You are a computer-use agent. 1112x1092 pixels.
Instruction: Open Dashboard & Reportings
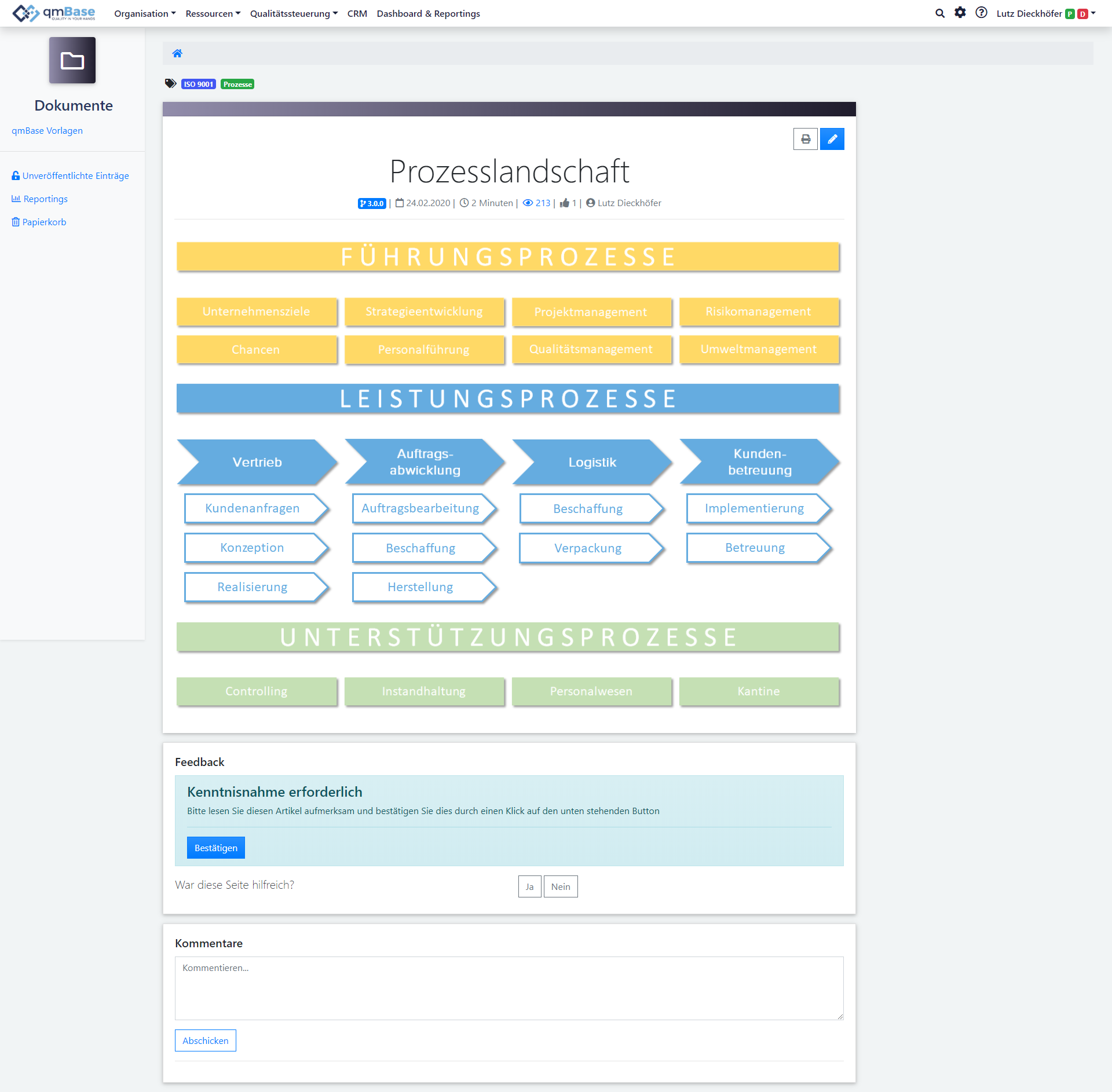[x=428, y=13]
